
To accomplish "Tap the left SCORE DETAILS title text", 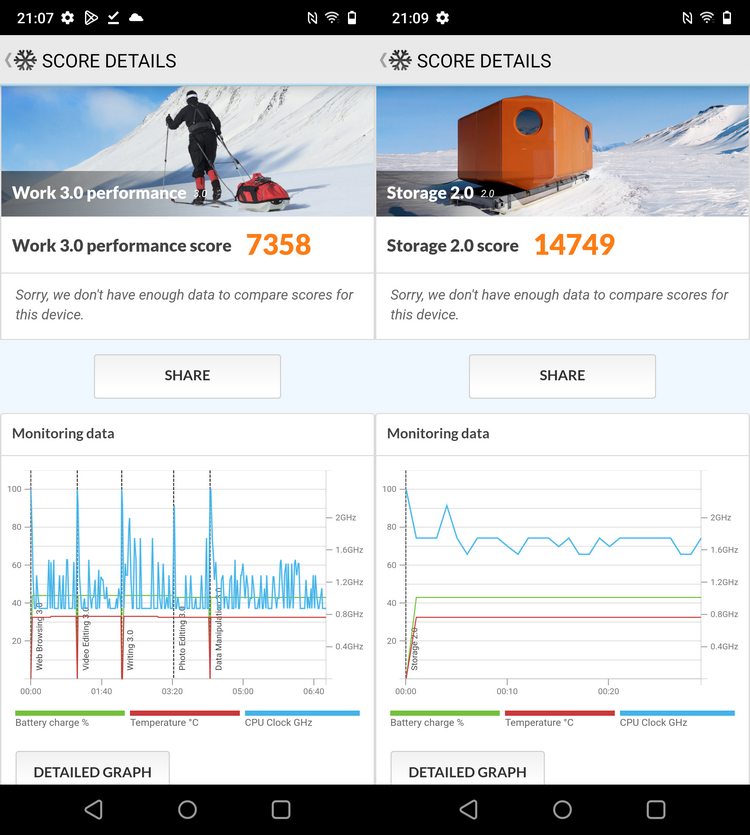I will [109, 61].
